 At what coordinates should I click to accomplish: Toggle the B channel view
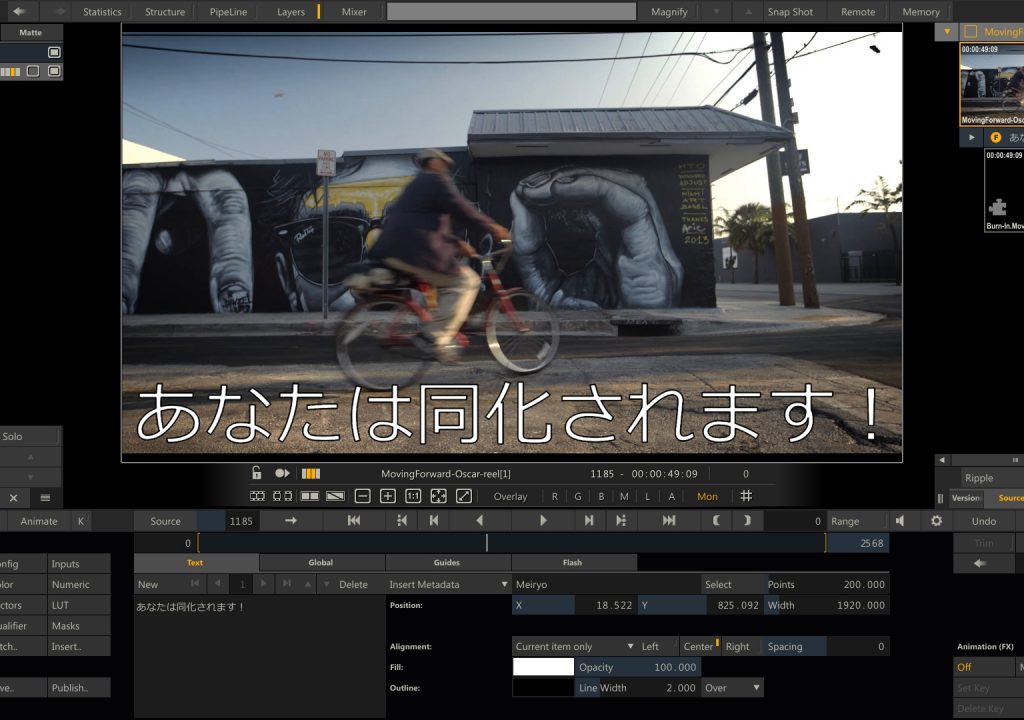tap(601, 497)
